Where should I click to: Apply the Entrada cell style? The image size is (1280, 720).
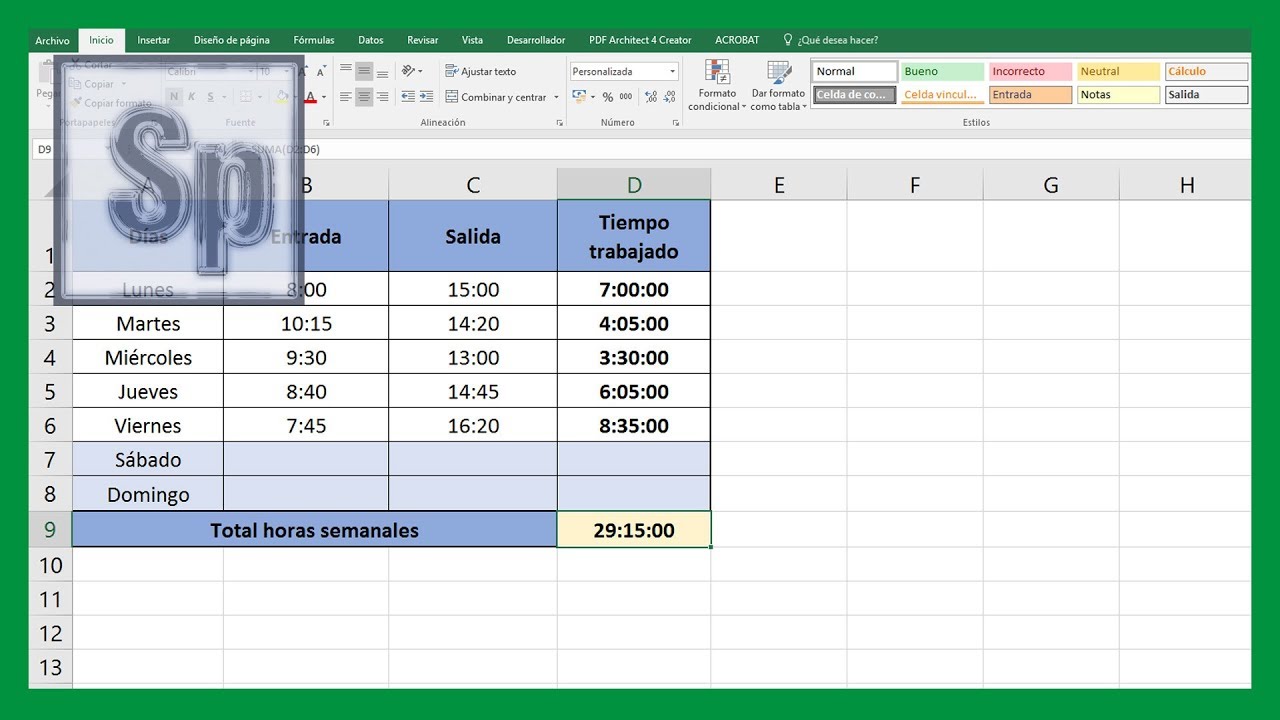pyautogui.click(x=1031, y=95)
